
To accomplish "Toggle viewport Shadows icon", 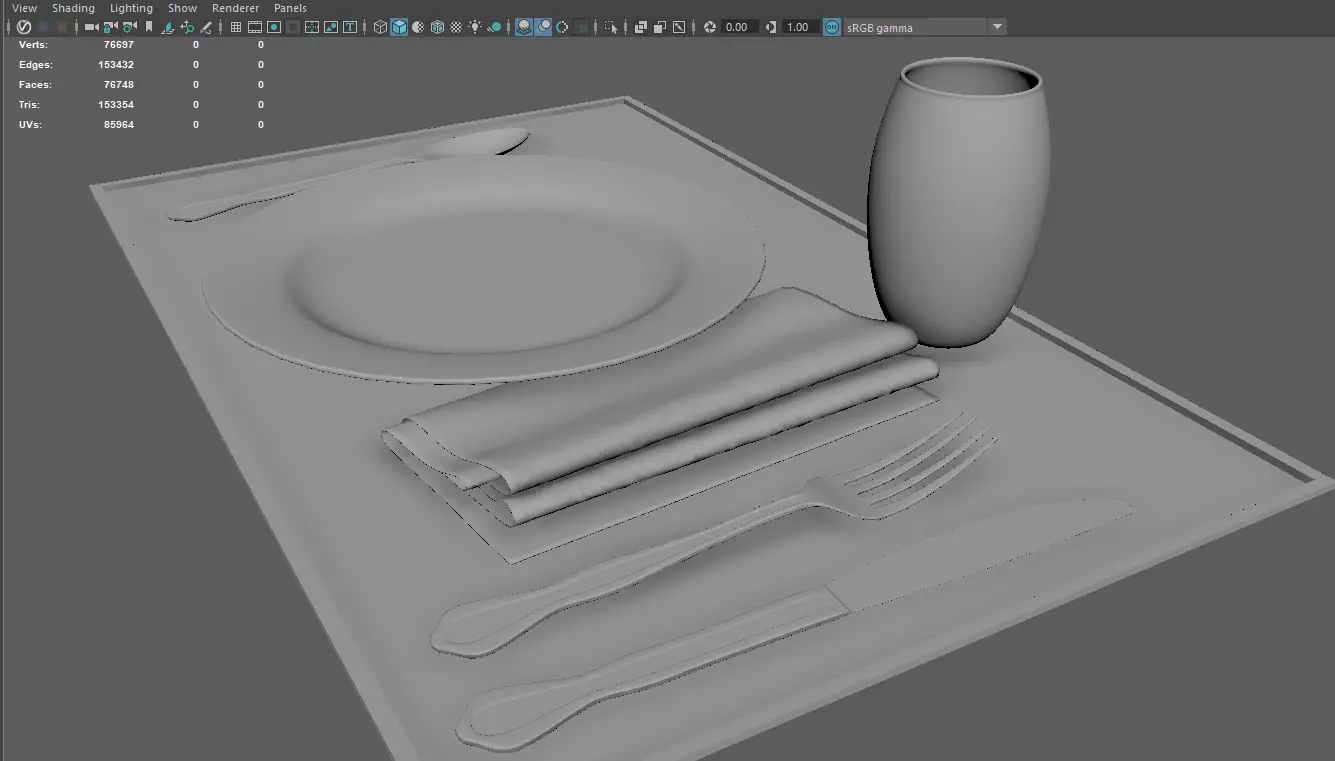I will click(x=494, y=27).
